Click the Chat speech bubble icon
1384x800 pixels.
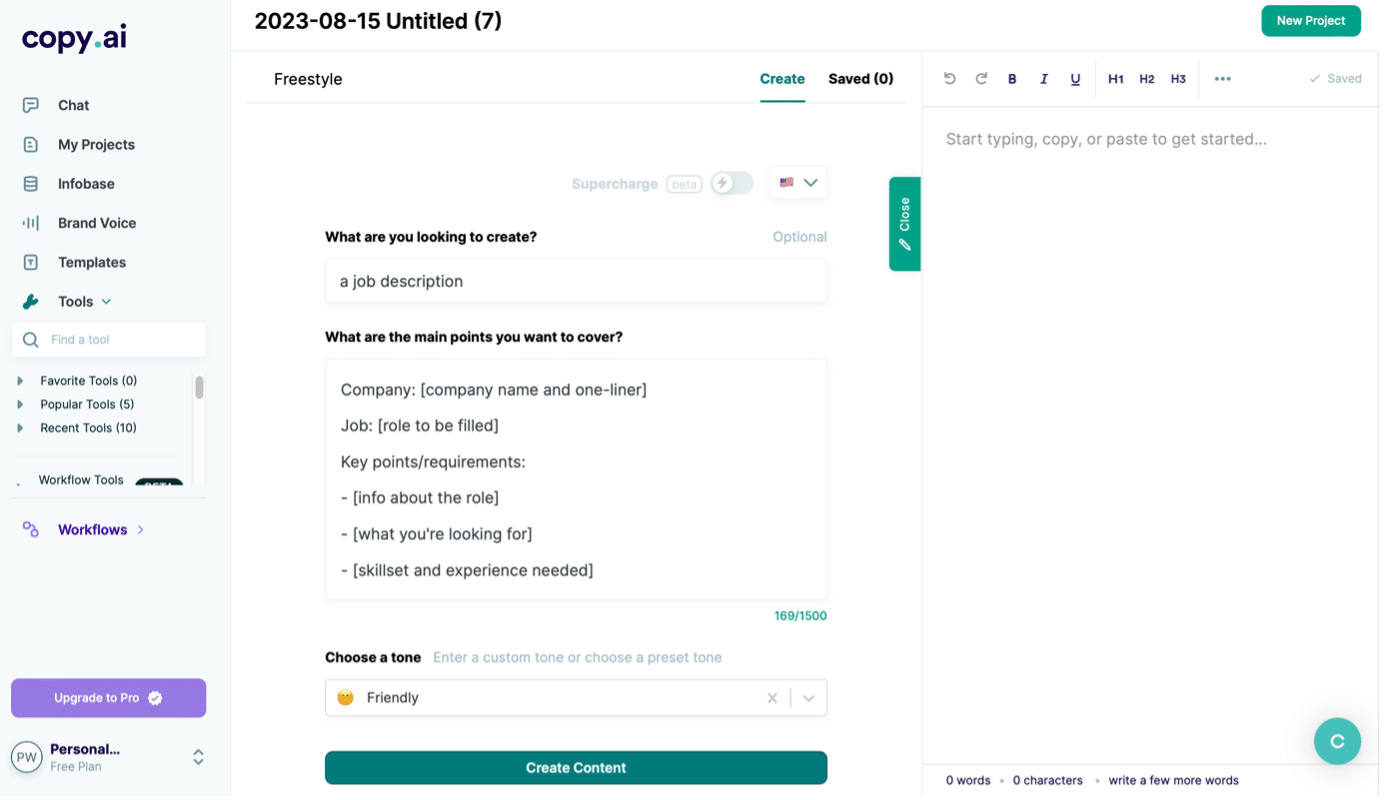pos(31,105)
